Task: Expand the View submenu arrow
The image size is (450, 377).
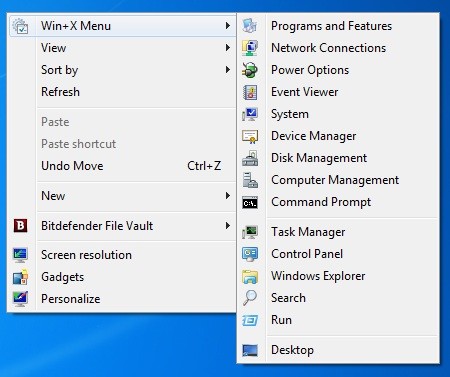Action: click(x=228, y=48)
